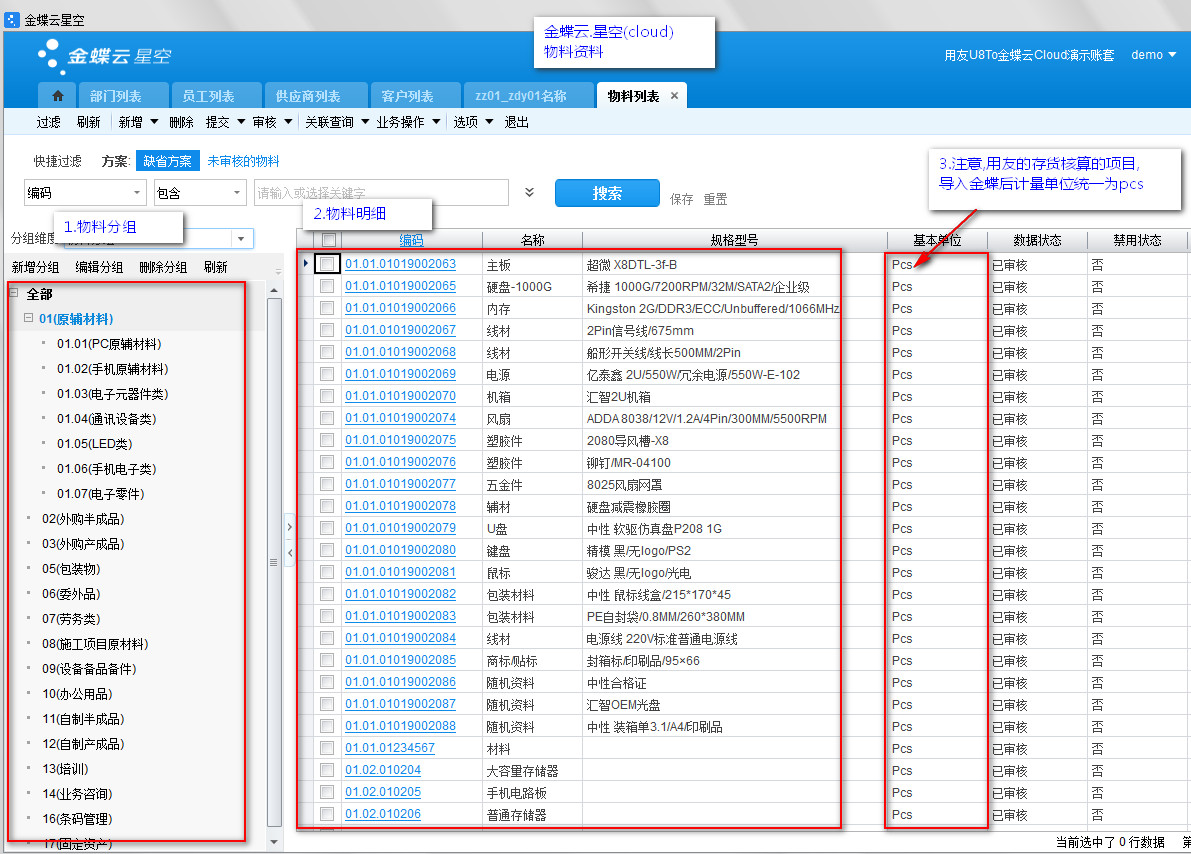Expand the double-chevron advanced filter icon
1191x854 pixels.
point(530,192)
